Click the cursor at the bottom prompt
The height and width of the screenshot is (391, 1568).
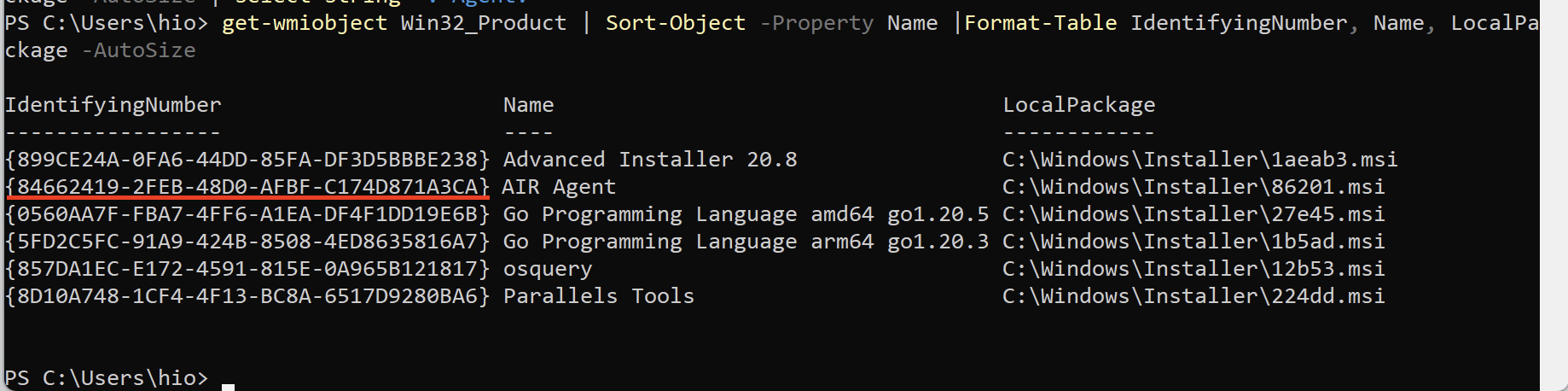228,384
